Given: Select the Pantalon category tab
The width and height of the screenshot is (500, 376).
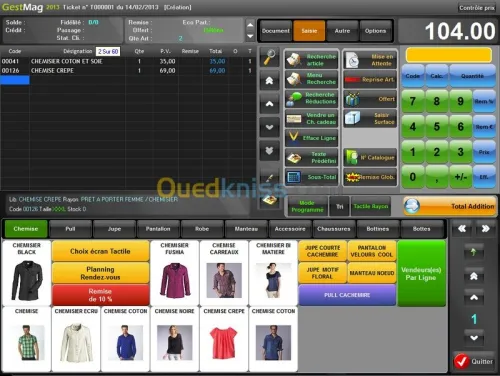Looking at the screenshot, I should 158,229.
